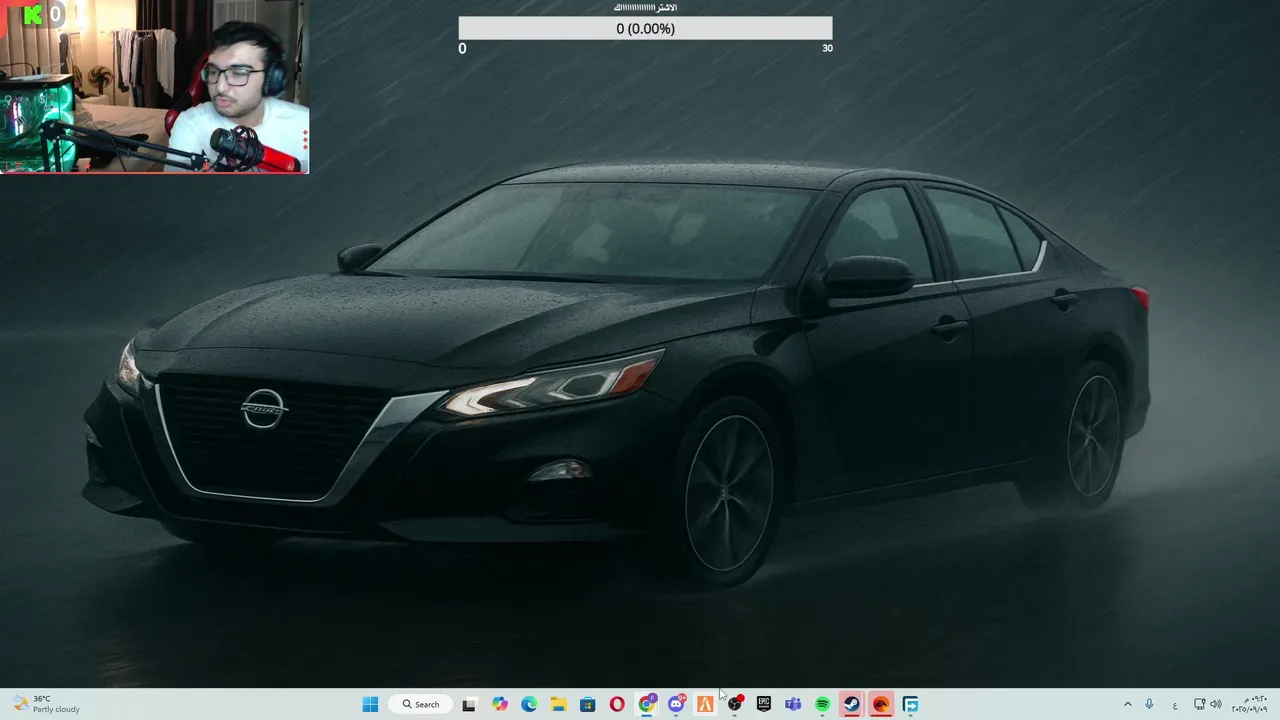Screen dimensions: 1280x720
Task: Click the subscriber goal progress bar
Action: 645,29
